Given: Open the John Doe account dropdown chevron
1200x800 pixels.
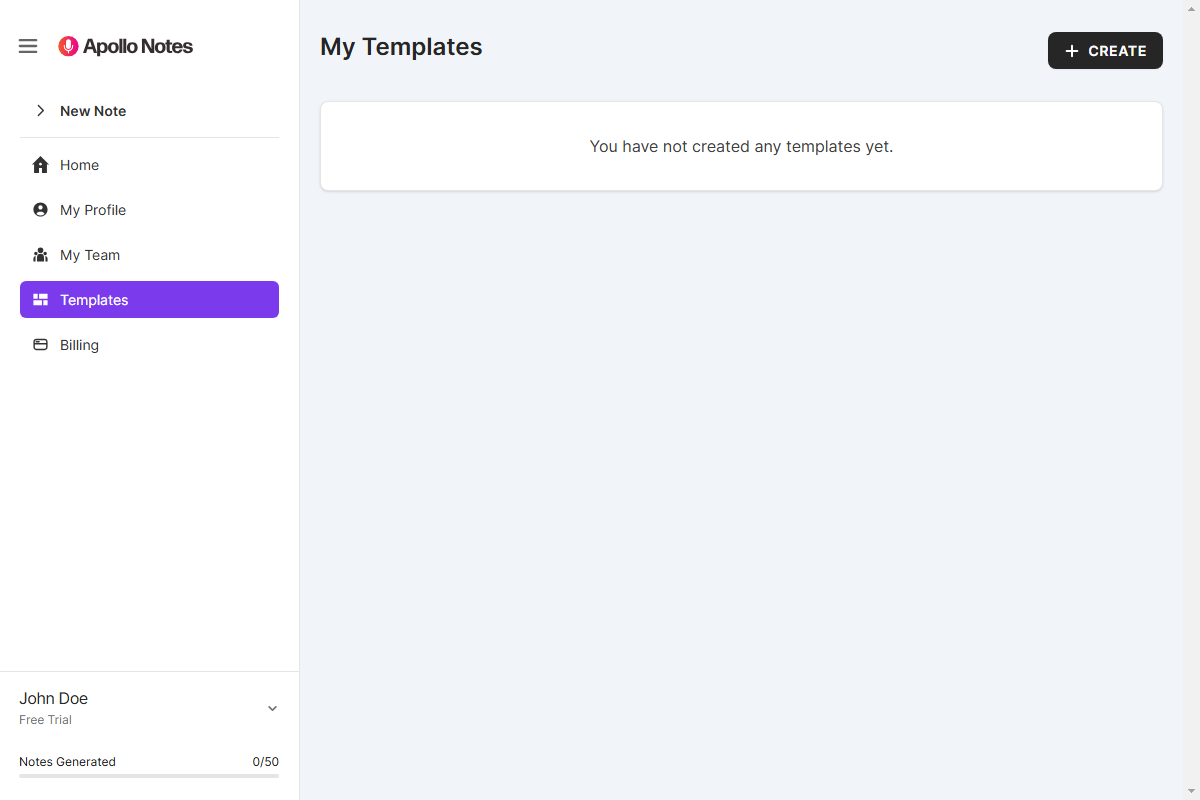Looking at the screenshot, I should click(x=272, y=707).
